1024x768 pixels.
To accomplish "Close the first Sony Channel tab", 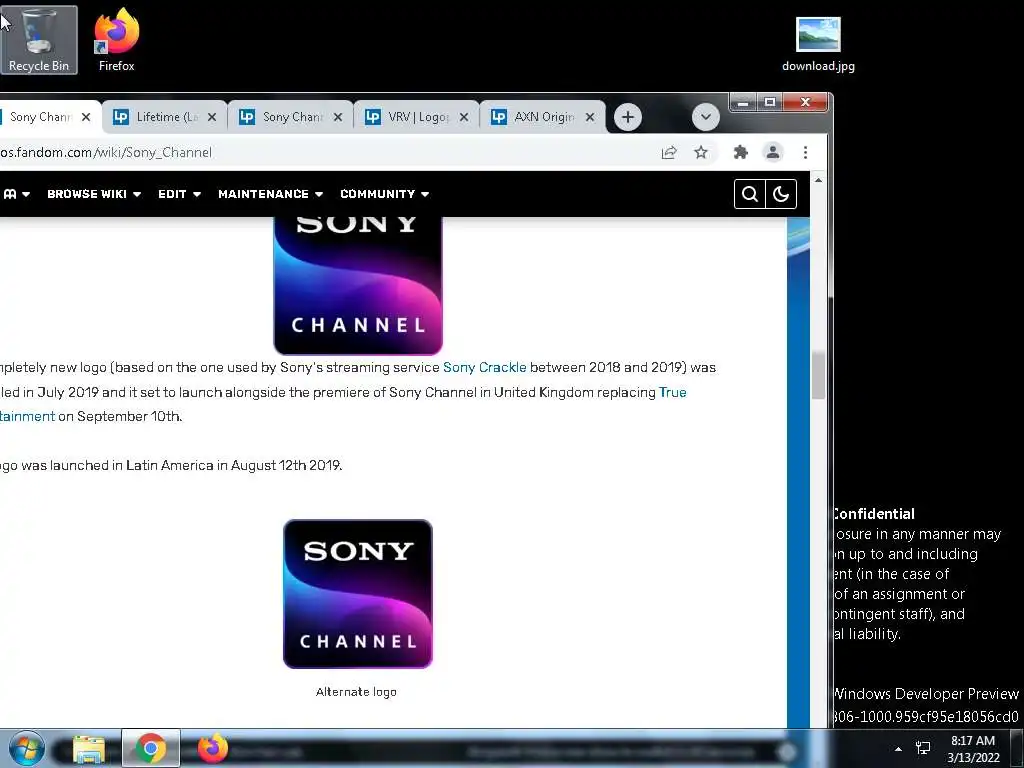I will pyautogui.click(x=86, y=117).
